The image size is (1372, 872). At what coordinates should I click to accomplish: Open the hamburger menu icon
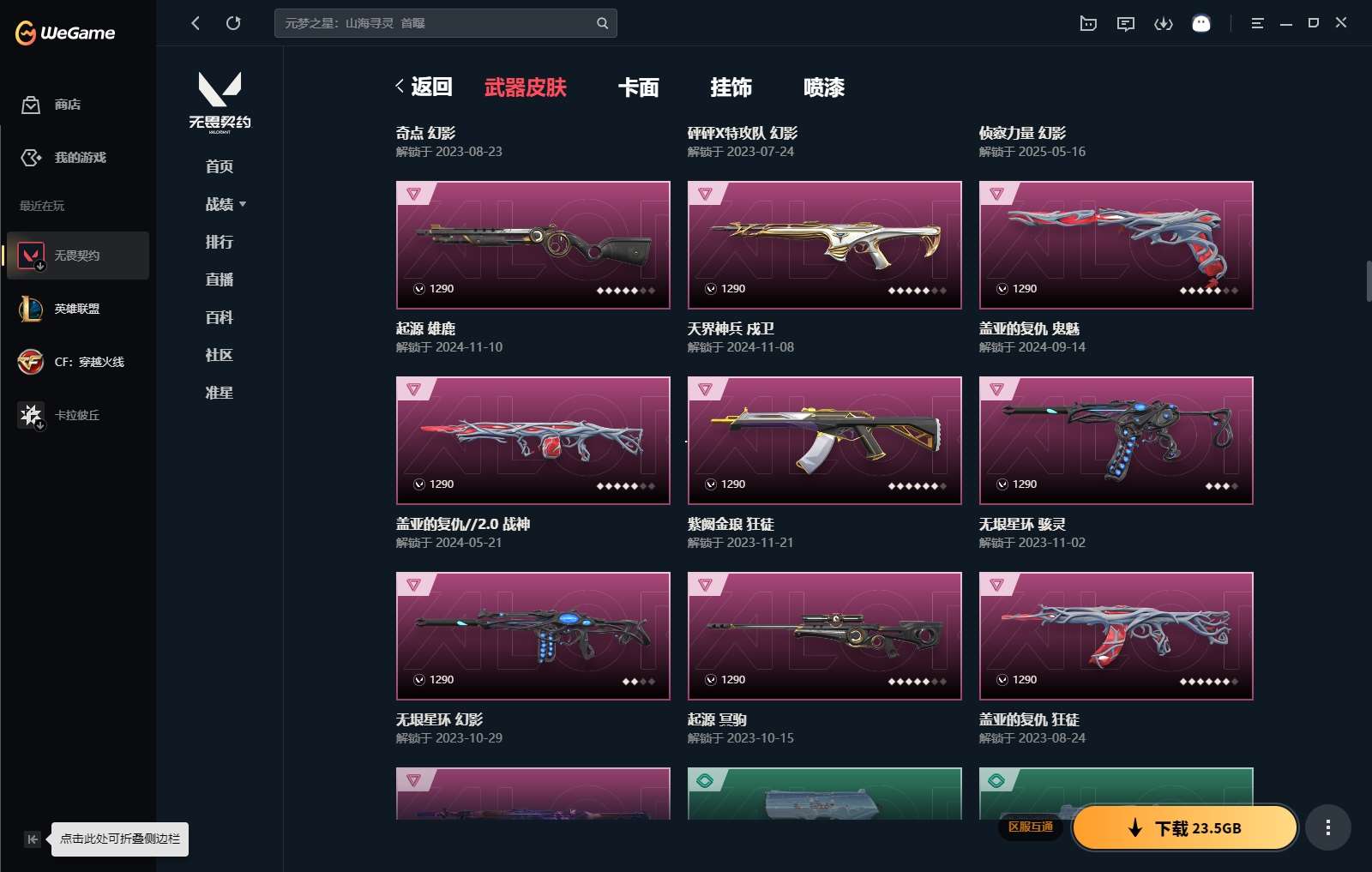click(1257, 23)
